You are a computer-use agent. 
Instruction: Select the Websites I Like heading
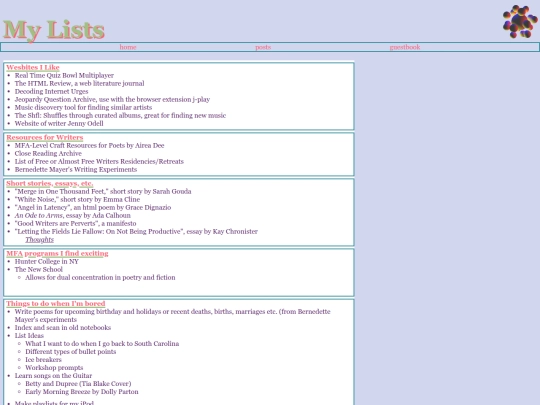33,68
